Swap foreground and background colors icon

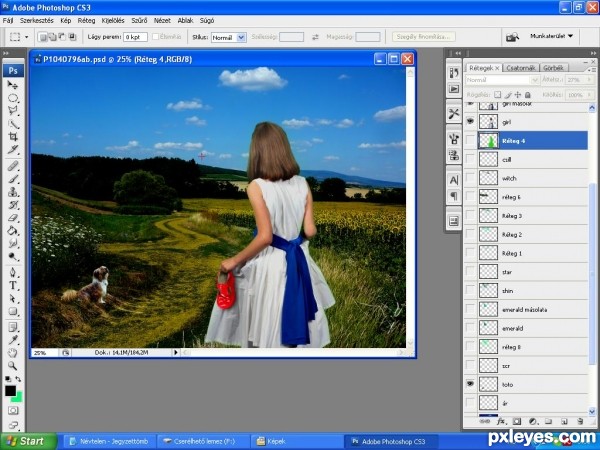(18, 379)
